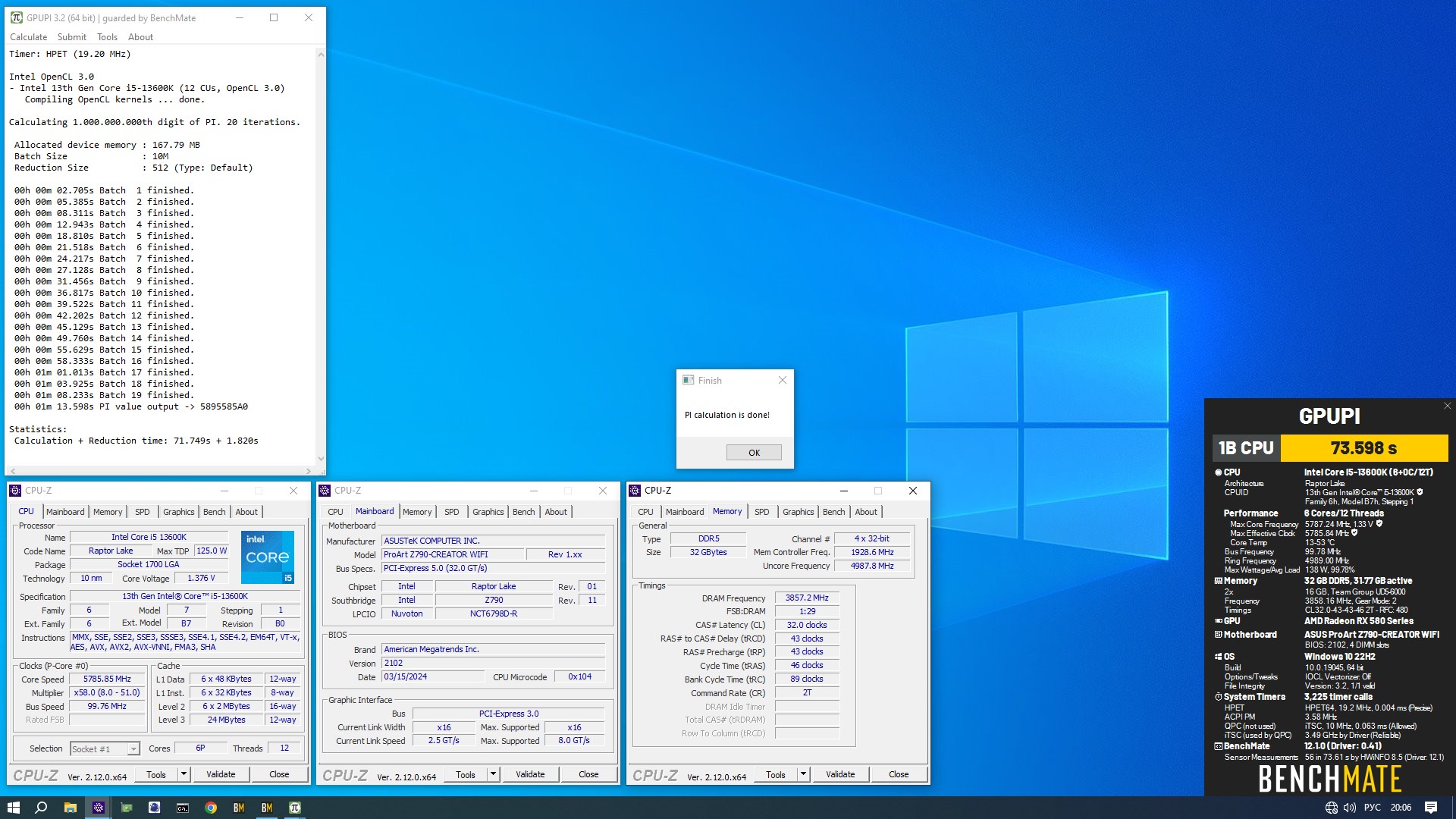
Task: Open taskbar search magnifier
Action: pyautogui.click(x=41, y=808)
